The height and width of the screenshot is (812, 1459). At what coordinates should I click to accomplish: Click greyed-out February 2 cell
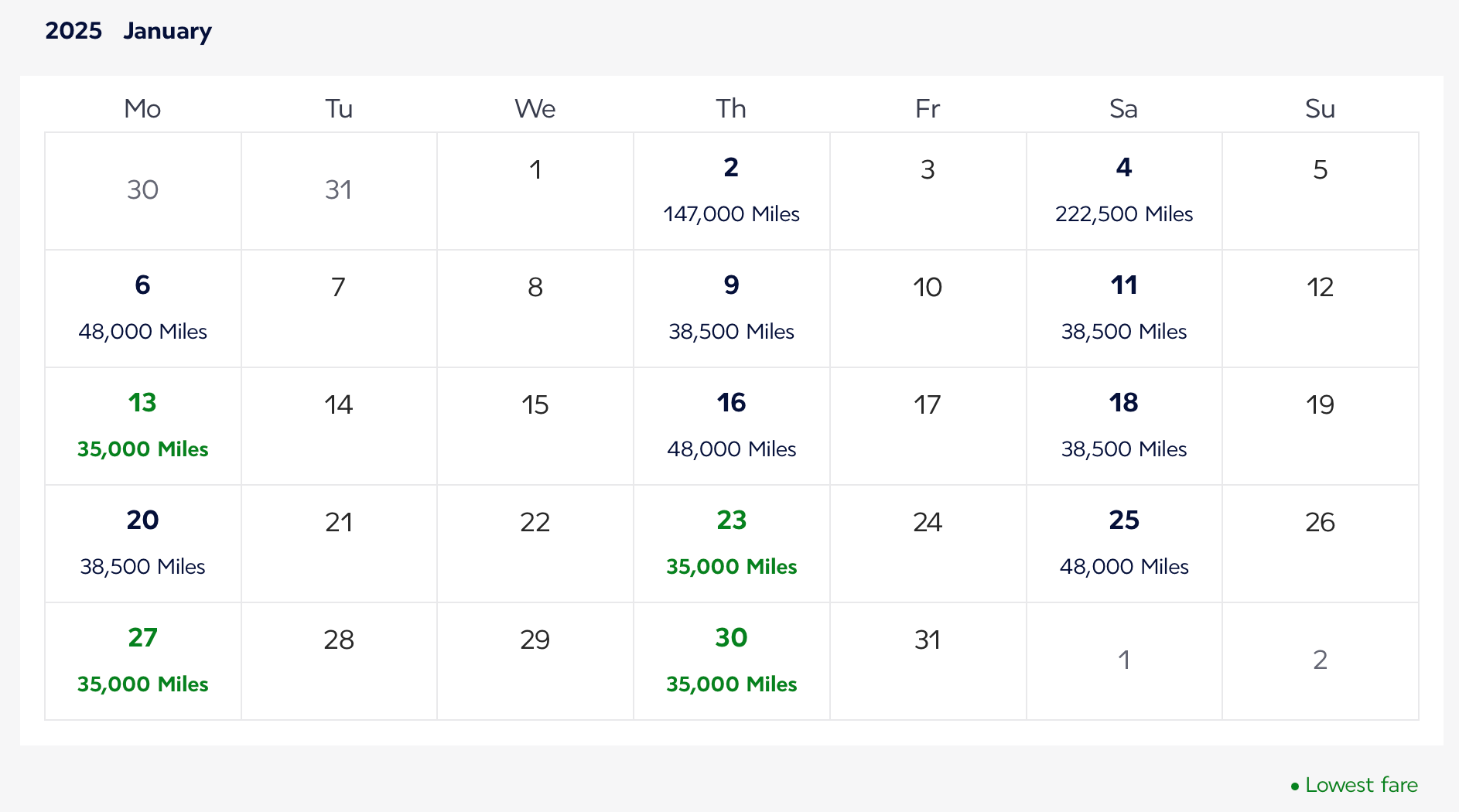pos(1320,660)
